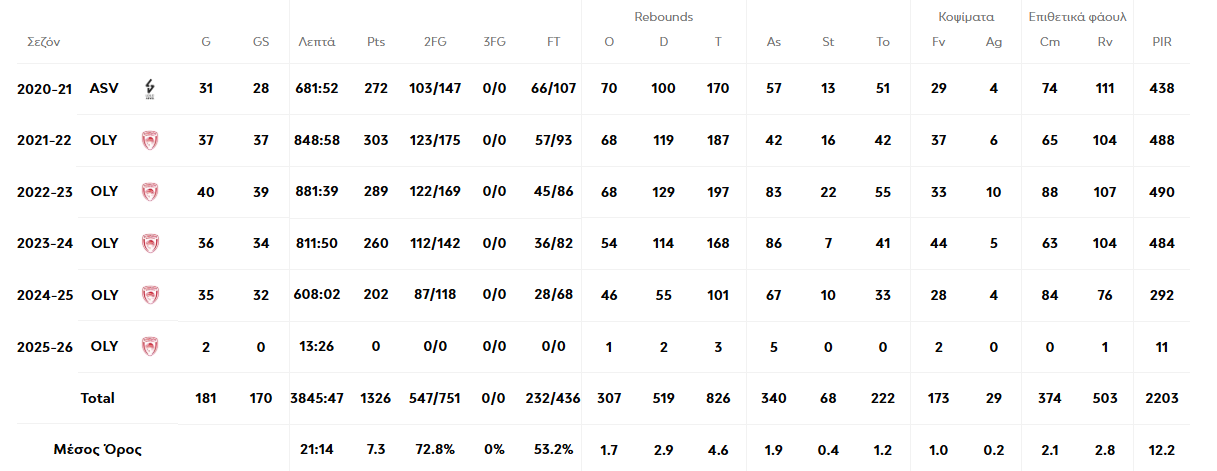Select the 2020-21 season label
1217x471 pixels.
pos(45,89)
